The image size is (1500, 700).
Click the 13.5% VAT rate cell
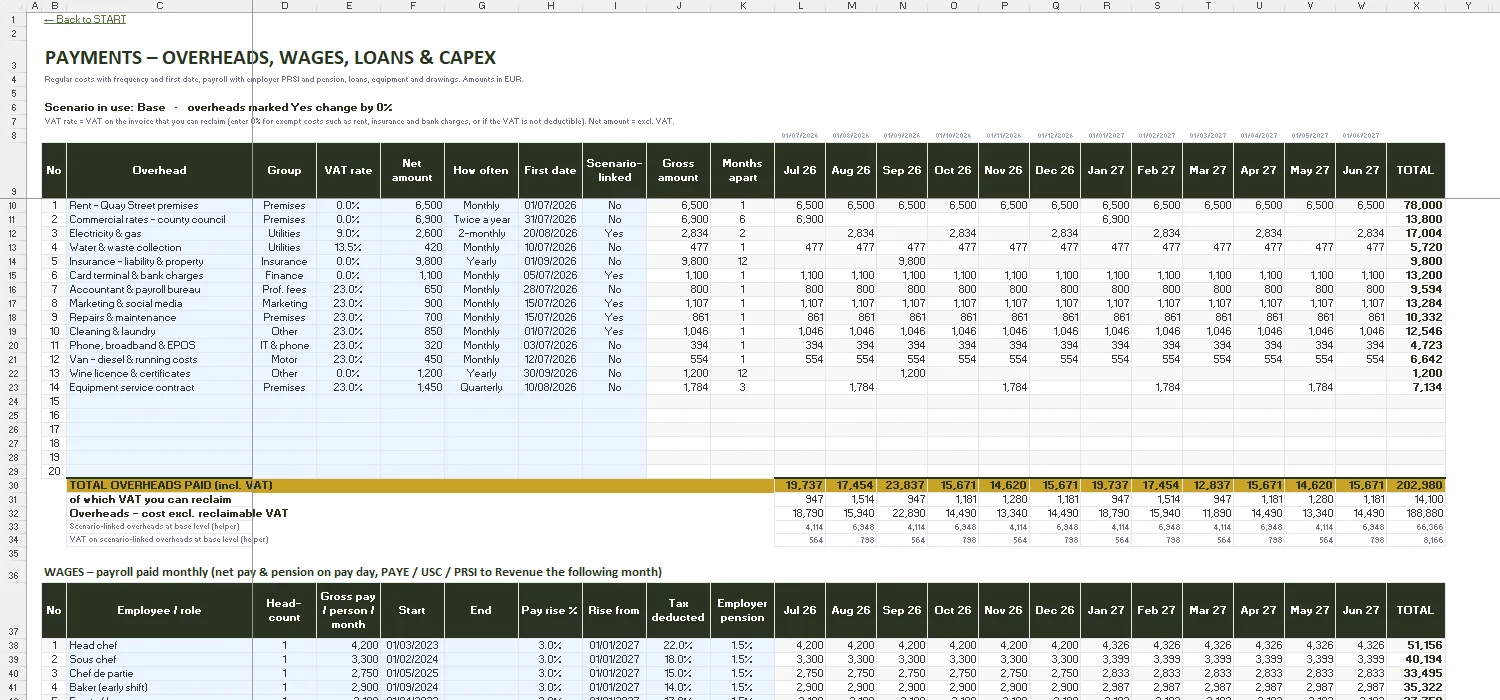pyautogui.click(x=348, y=247)
